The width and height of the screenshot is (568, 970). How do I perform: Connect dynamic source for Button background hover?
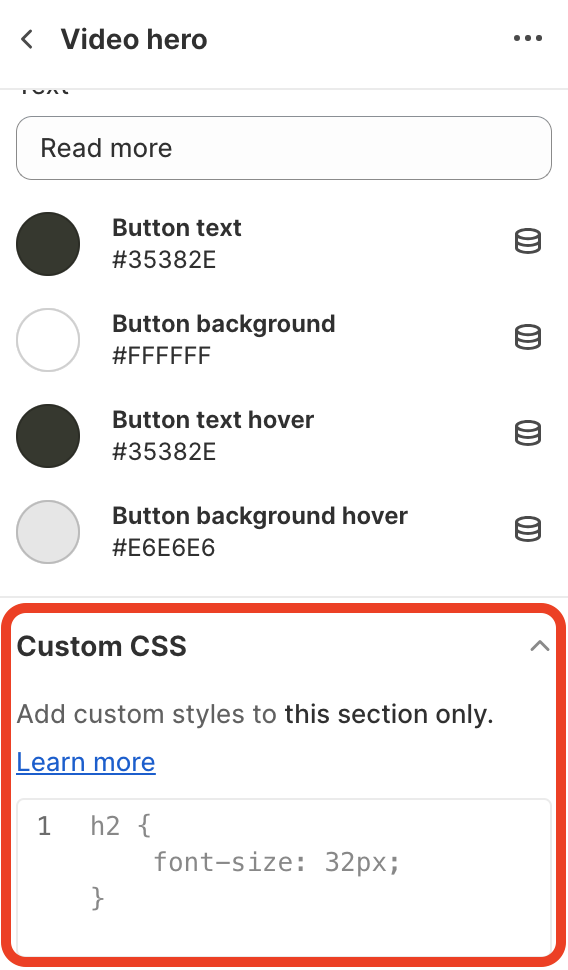tap(528, 529)
